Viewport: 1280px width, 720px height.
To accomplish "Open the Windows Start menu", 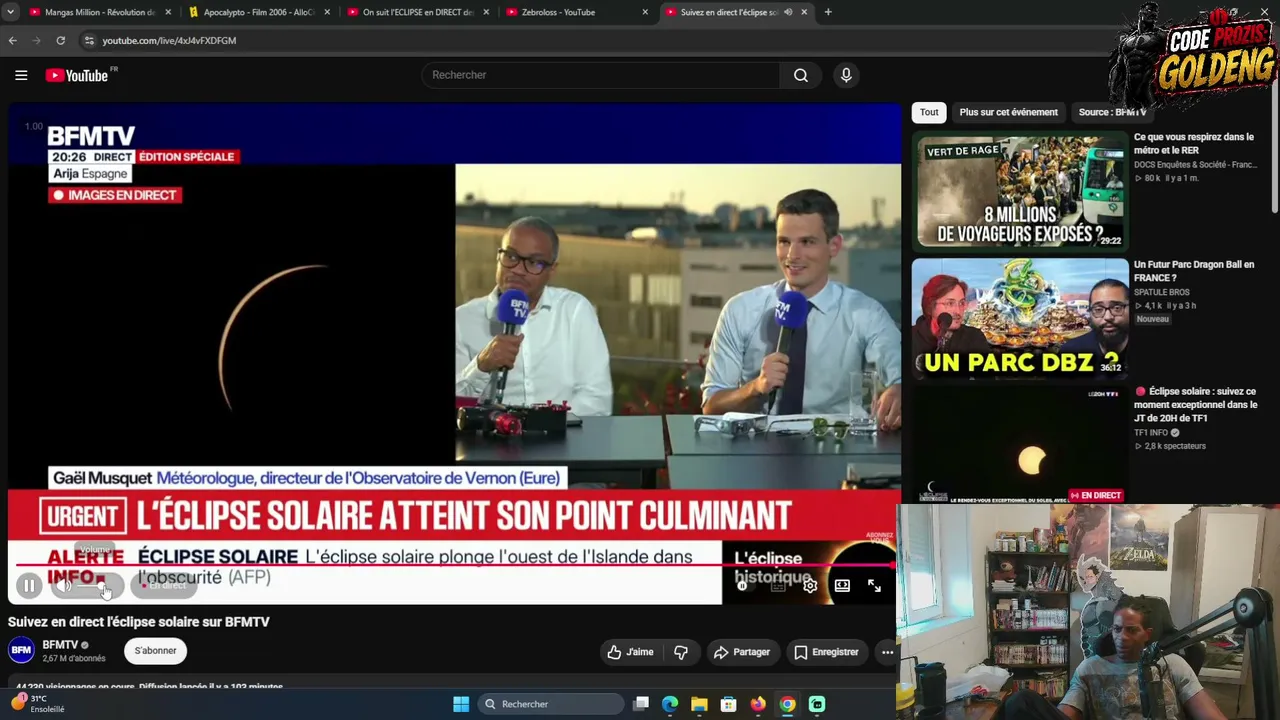I will (461, 704).
